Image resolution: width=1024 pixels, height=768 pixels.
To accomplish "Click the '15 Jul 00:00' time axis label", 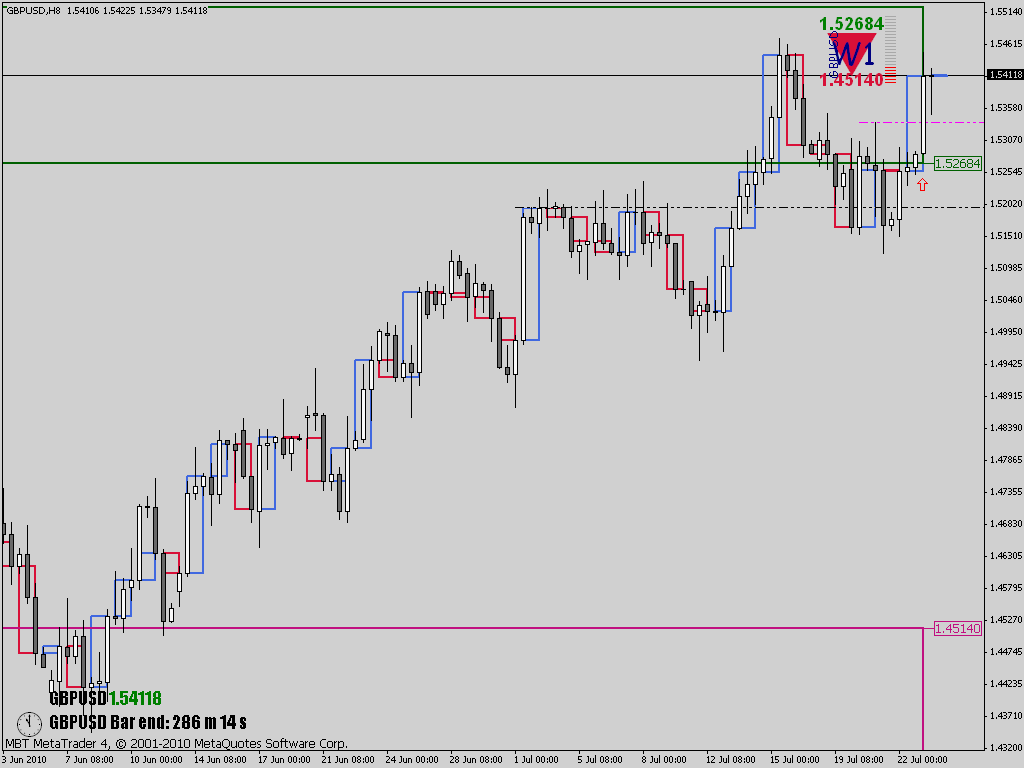I will pos(795,760).
